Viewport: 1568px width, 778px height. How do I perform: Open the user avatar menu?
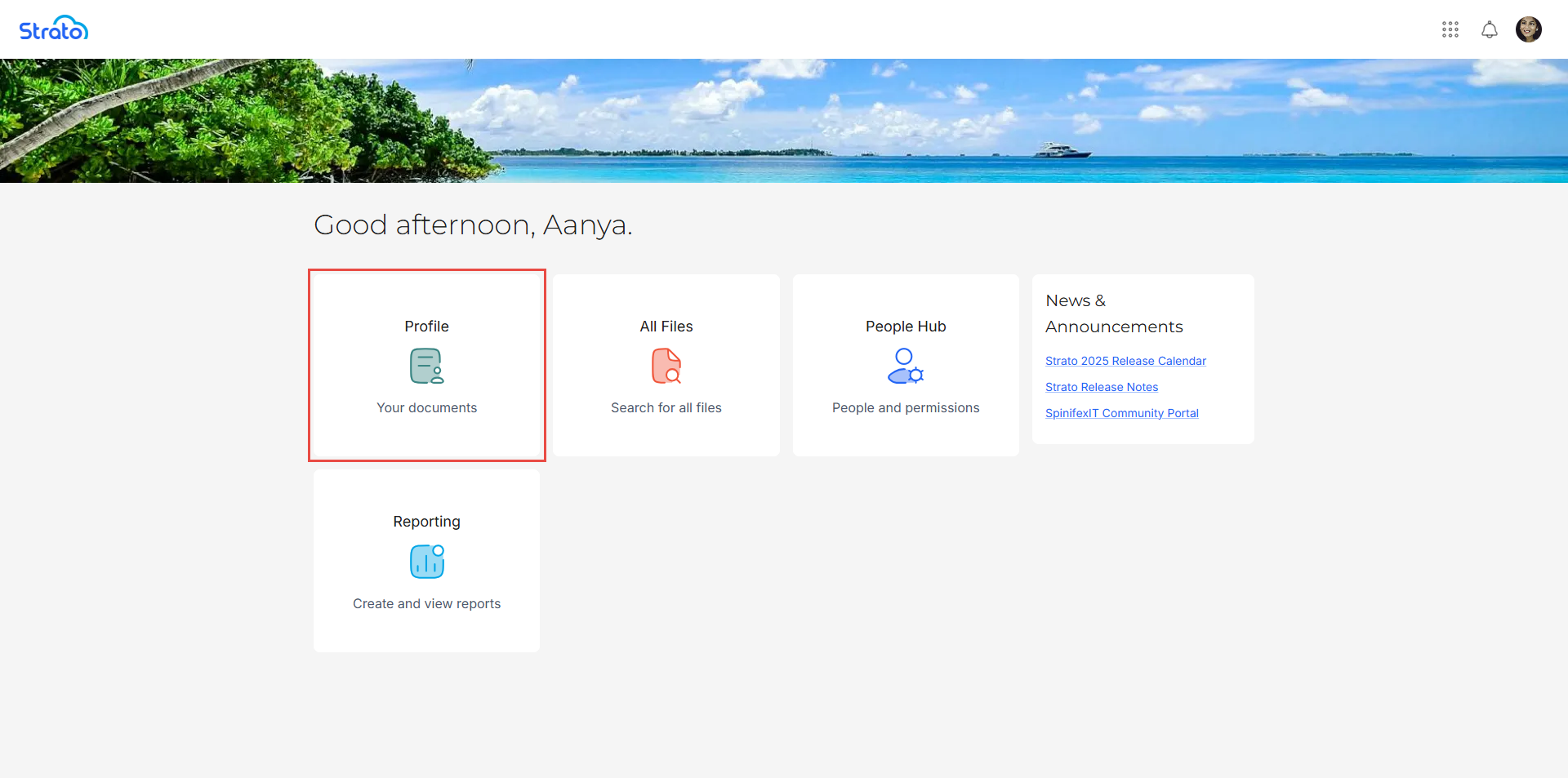coord(1528,29)
